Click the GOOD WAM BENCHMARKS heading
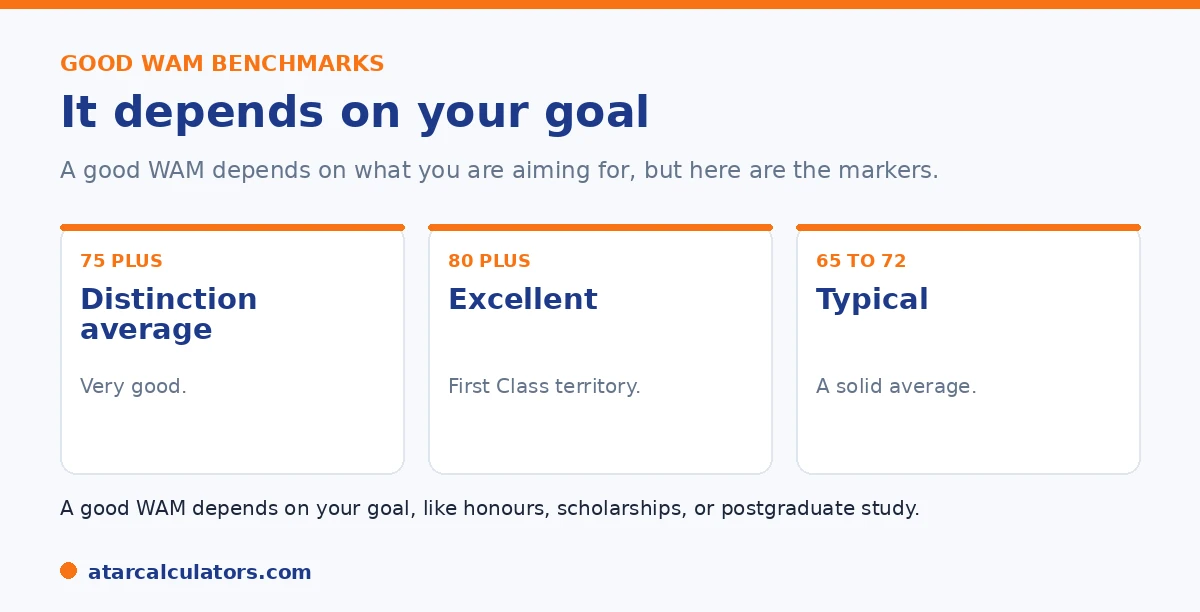 (x=222, y=64)
